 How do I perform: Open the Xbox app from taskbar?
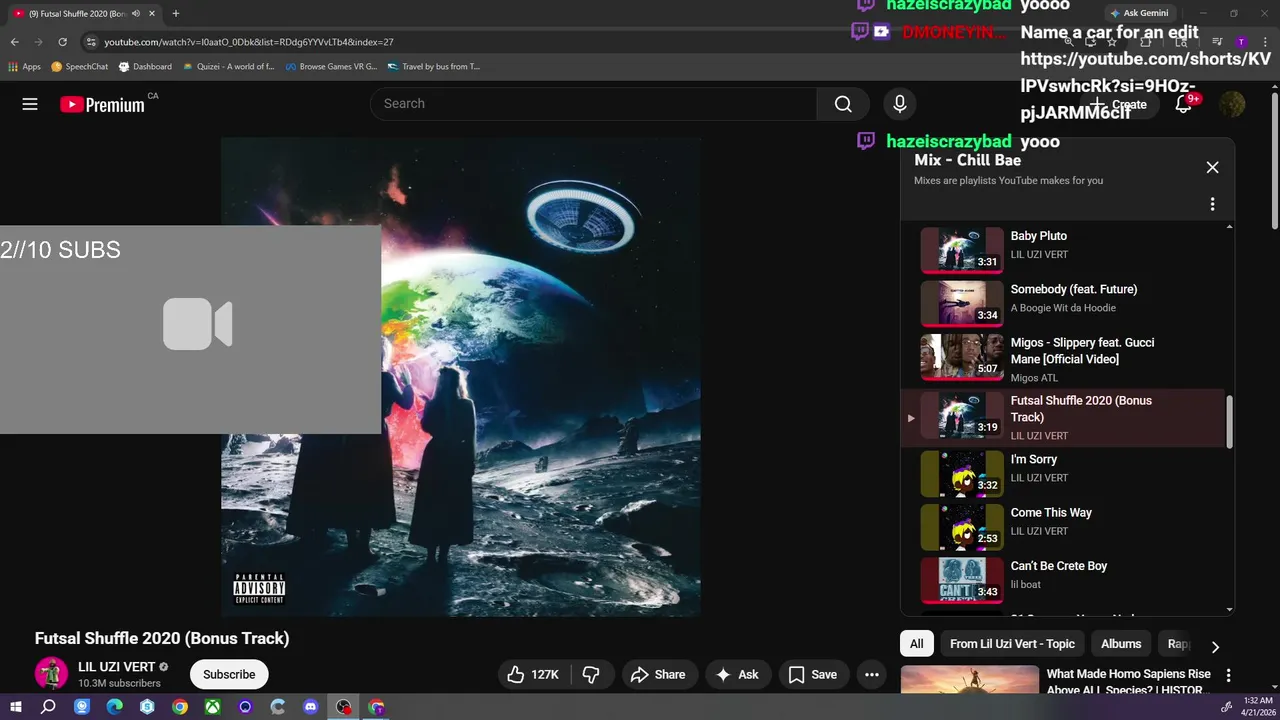[x=213, y=707]
